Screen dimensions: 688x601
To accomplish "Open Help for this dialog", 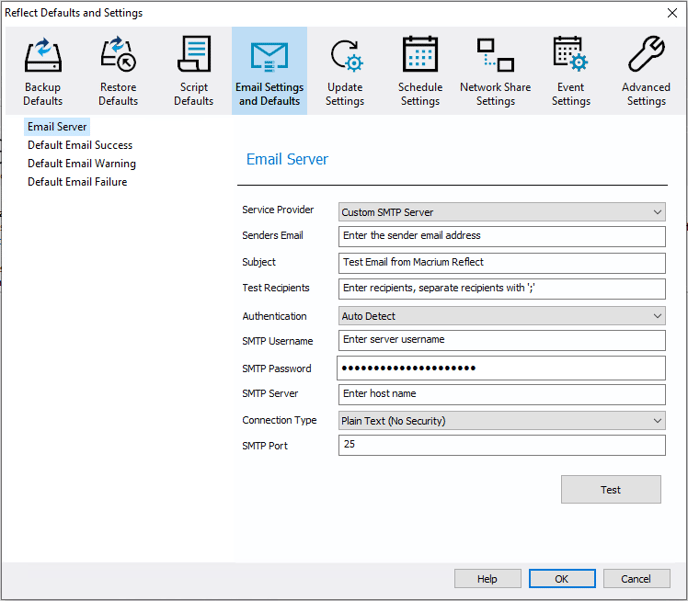I will 487,579.
